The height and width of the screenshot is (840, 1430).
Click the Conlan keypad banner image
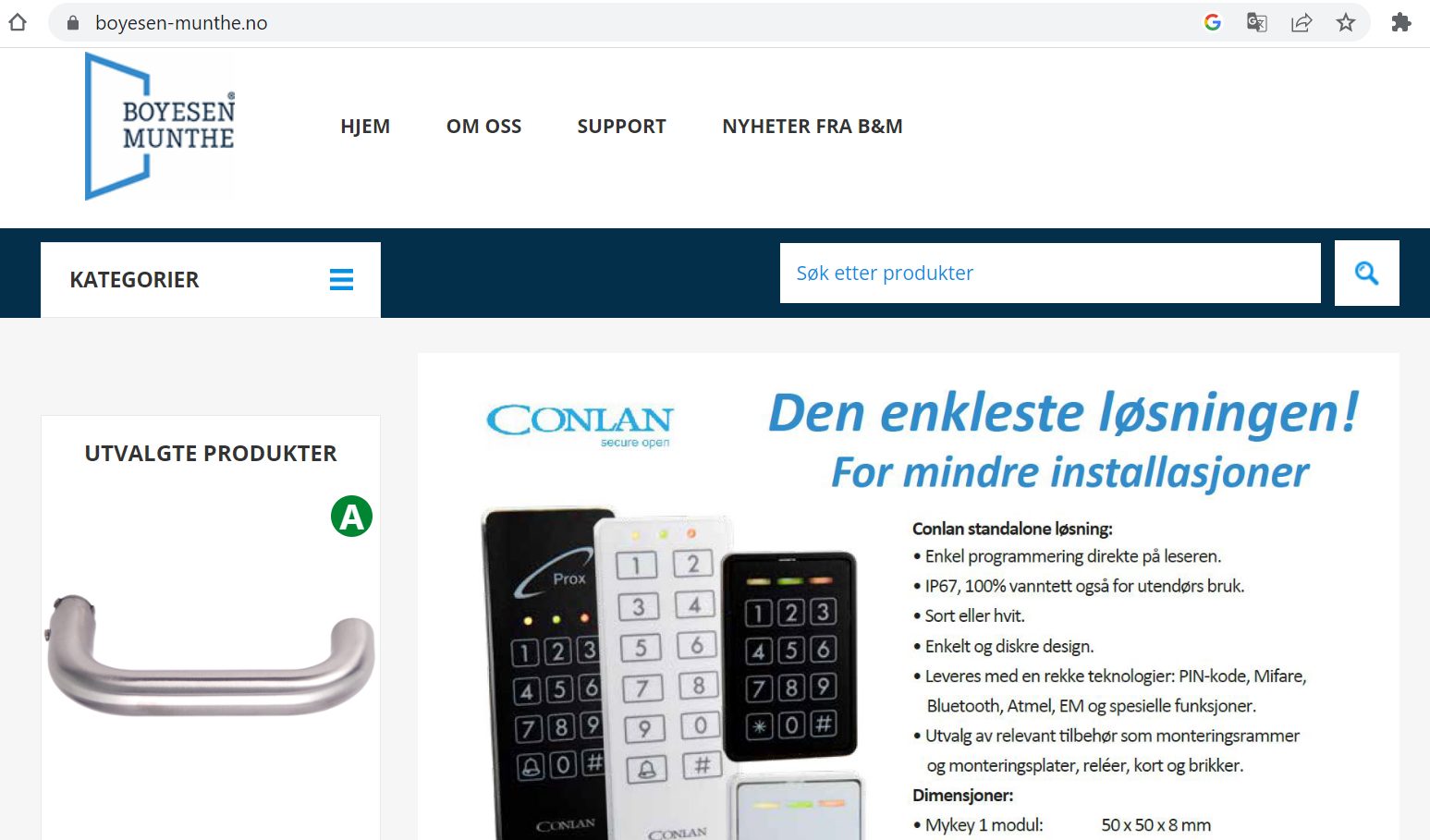[x=908, y=597]
